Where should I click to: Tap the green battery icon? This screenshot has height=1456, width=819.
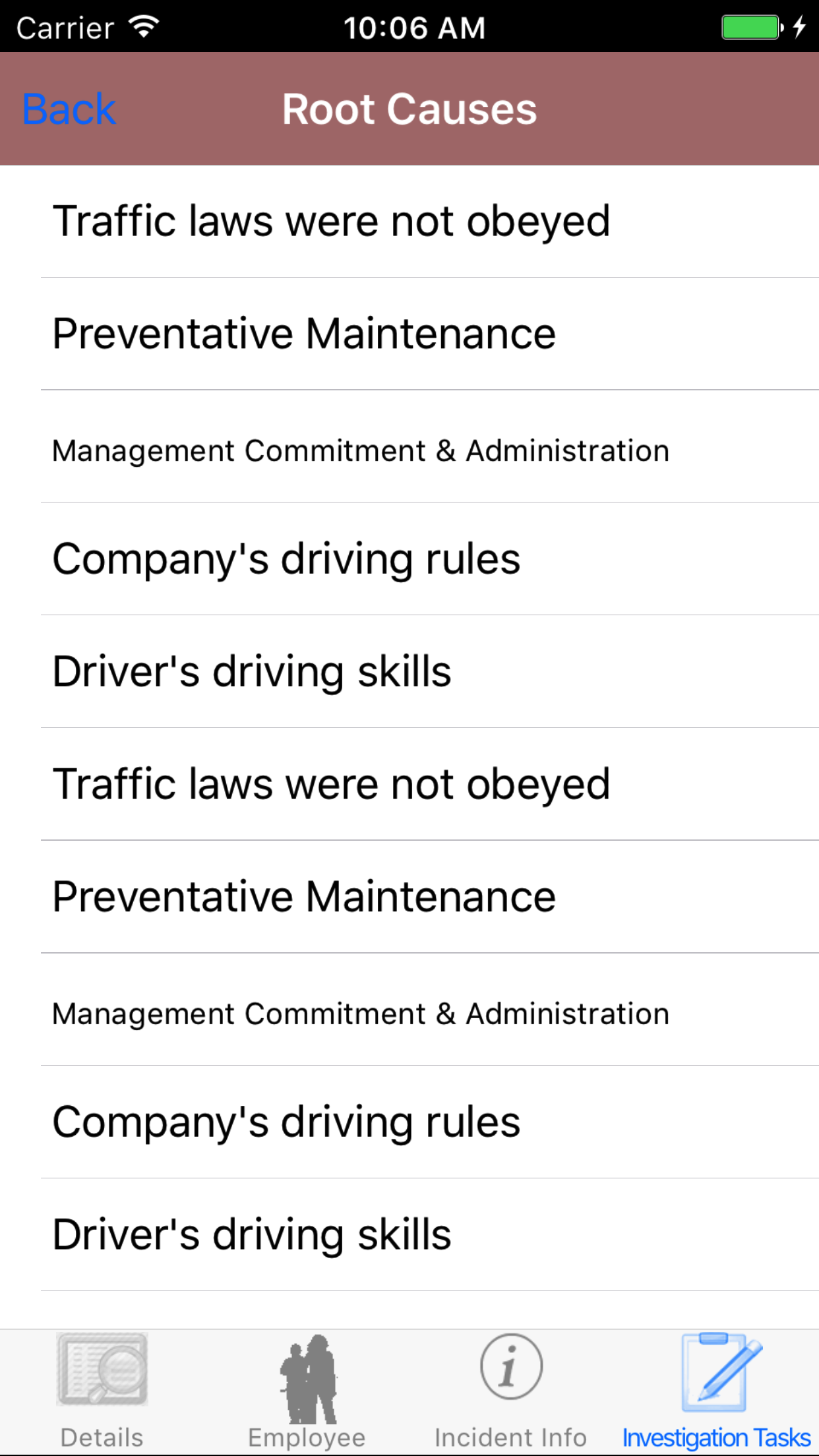point(751,28)
